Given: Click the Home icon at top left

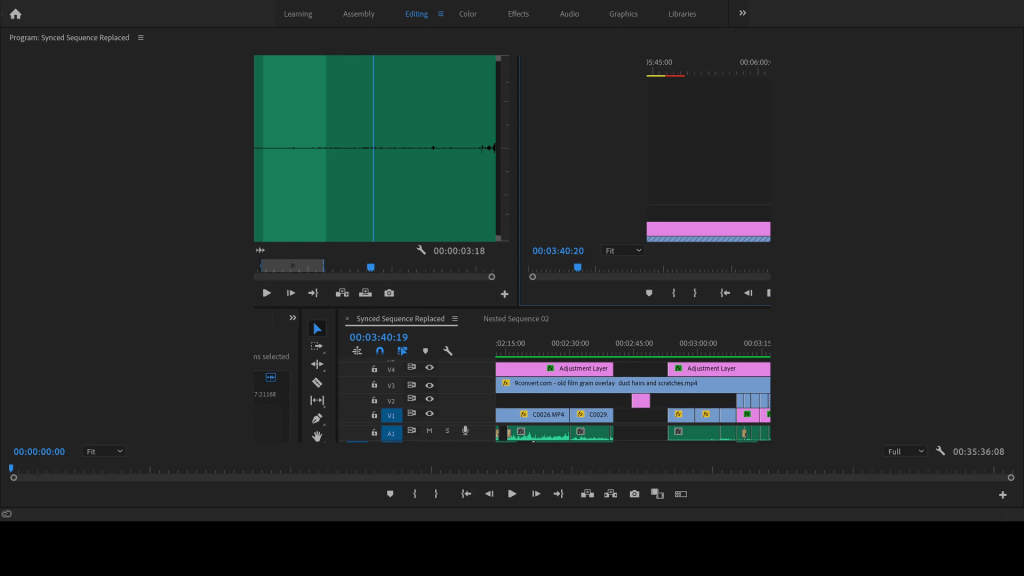Looking at the screenshot, I should 15,14.
